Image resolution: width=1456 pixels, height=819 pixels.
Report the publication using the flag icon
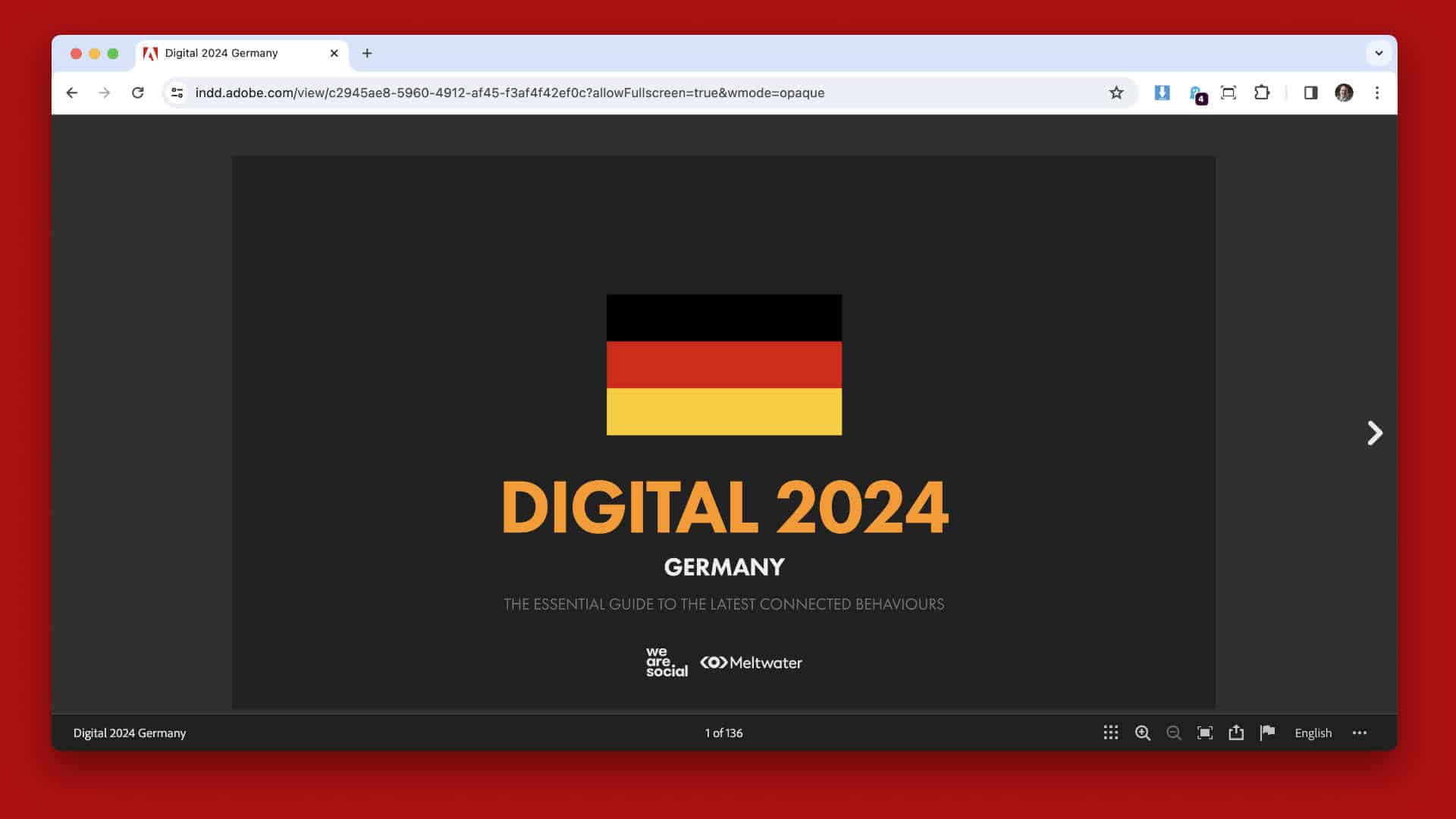[1267, 733]
